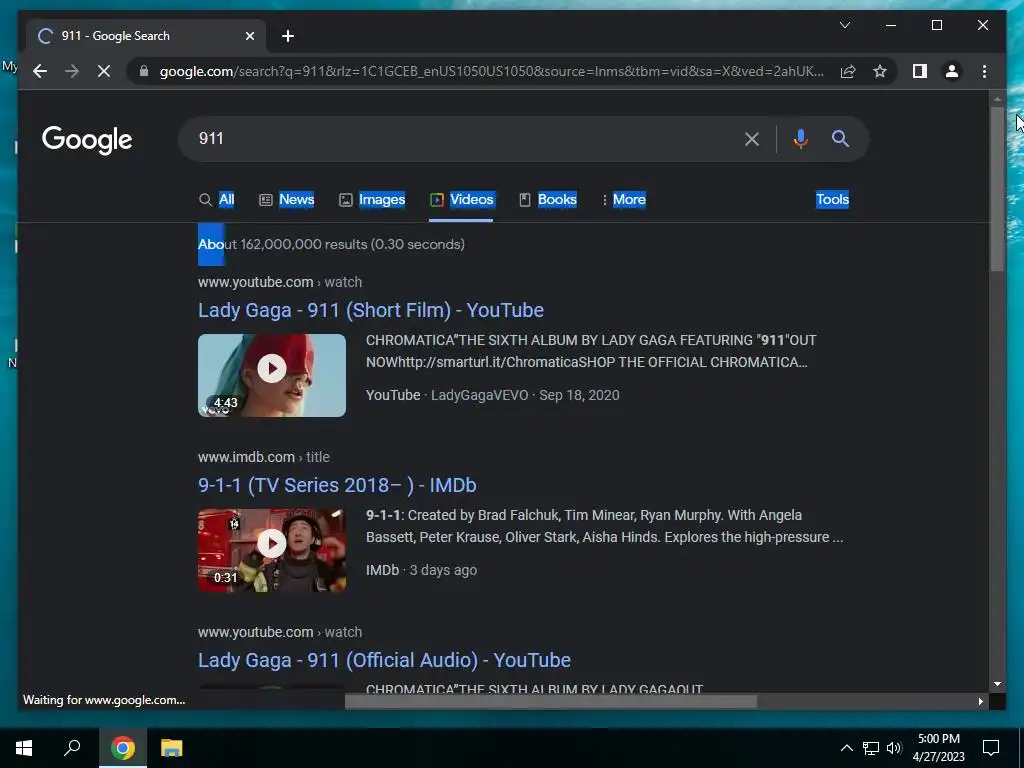Open Lady Gaga 911 Official Audio link
The width and height of the screenshot is (1024, 768).
(x=384, y=660)
